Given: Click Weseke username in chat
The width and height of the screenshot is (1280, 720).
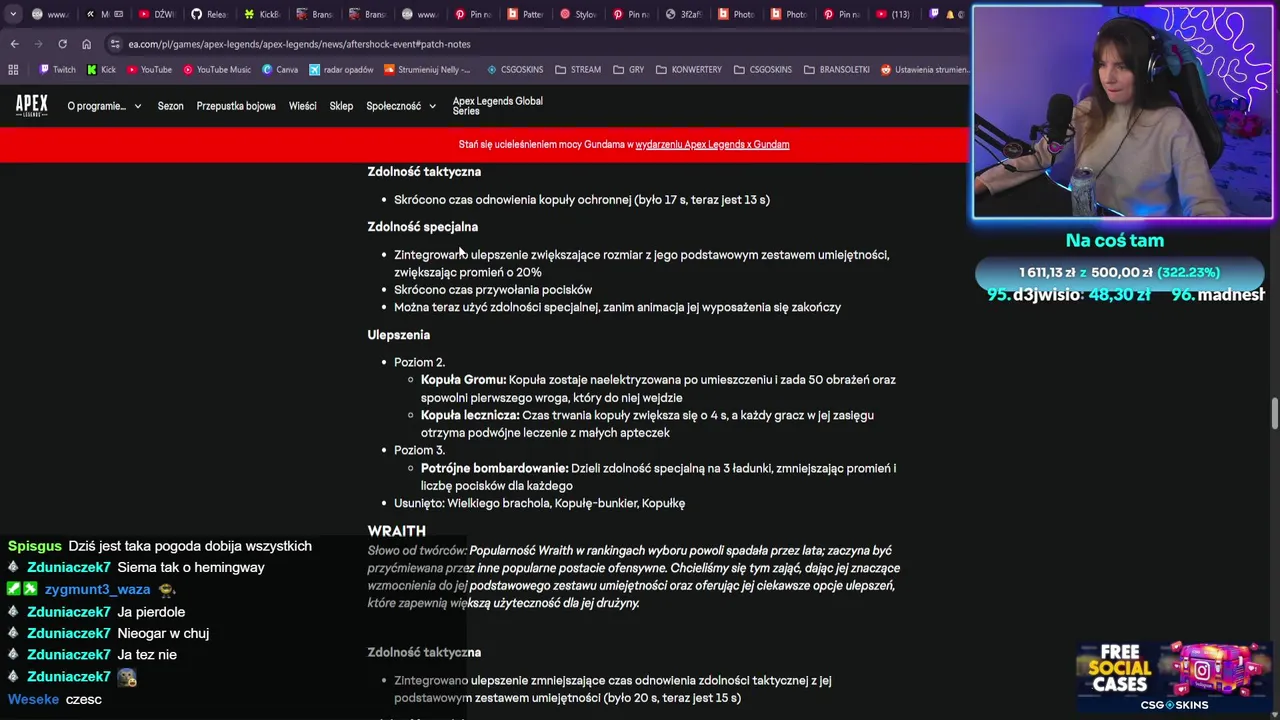Looking at the screenshot, I should [33, 699].
